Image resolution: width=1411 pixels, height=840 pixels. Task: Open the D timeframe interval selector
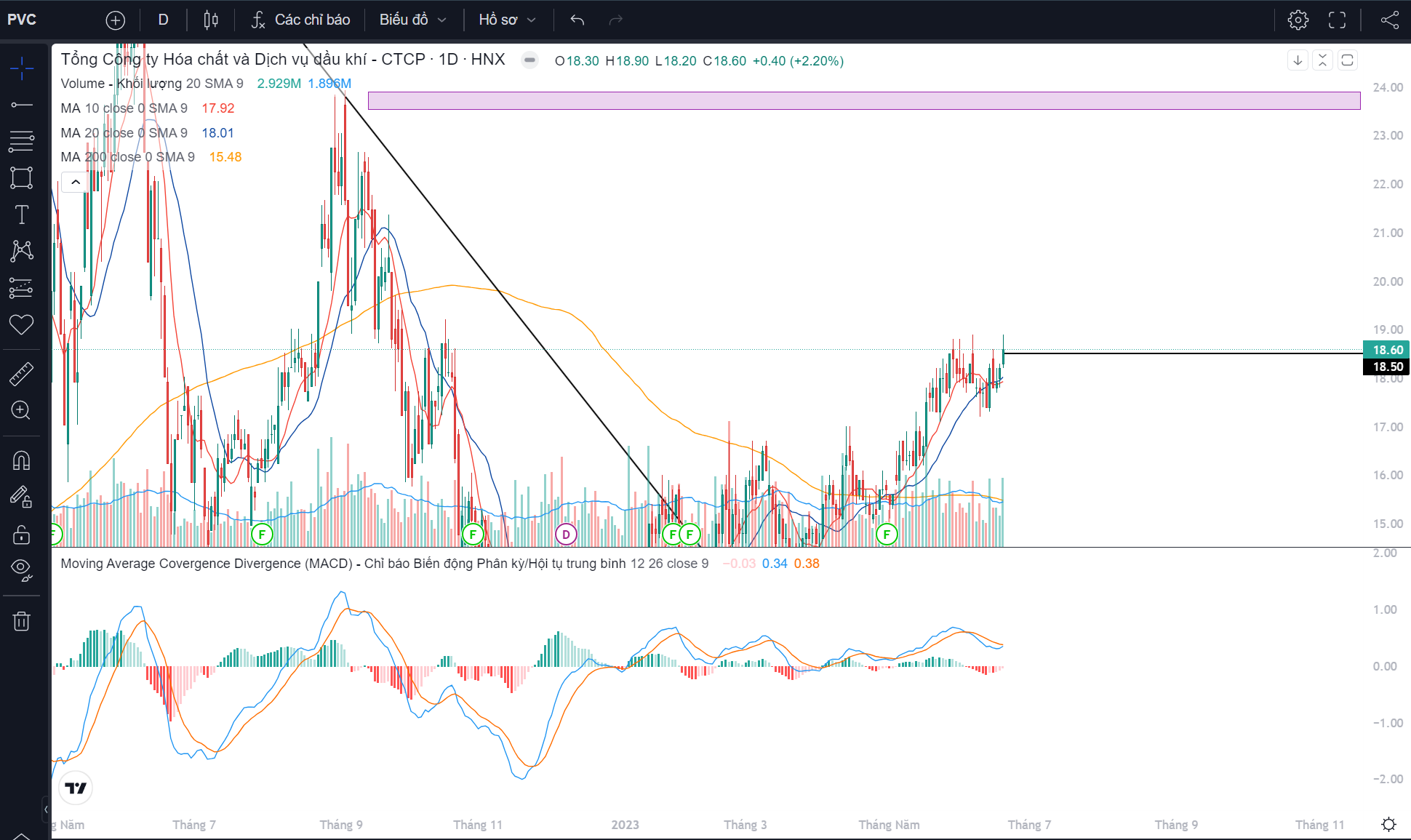click(163, 20)
